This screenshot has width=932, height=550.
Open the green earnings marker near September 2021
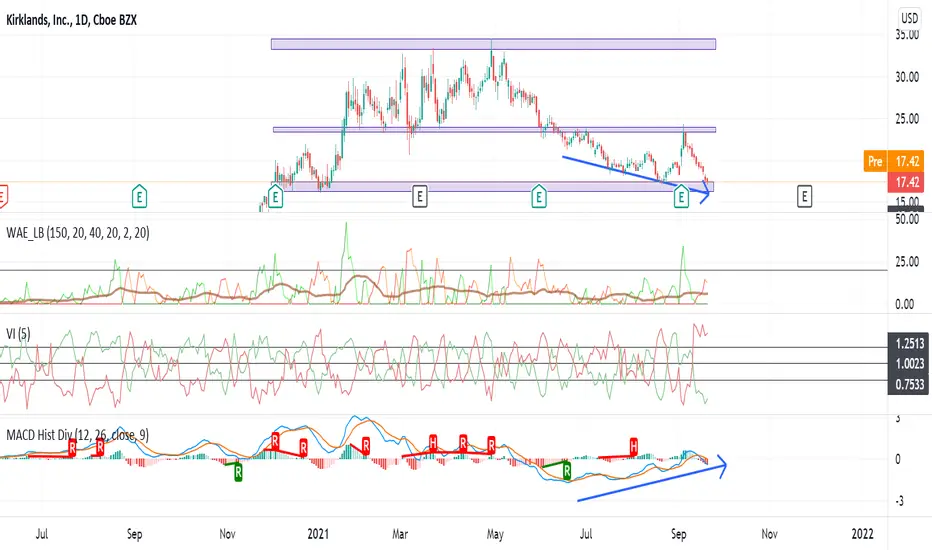[681, 196]
